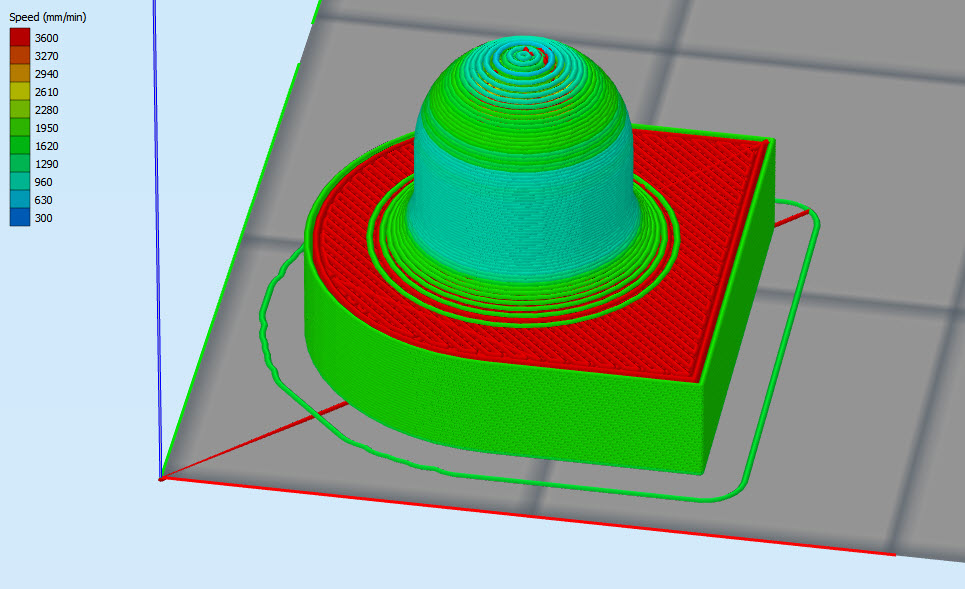
Task: Click the 1290 legend color swatch
Action: tap(20, 163)
